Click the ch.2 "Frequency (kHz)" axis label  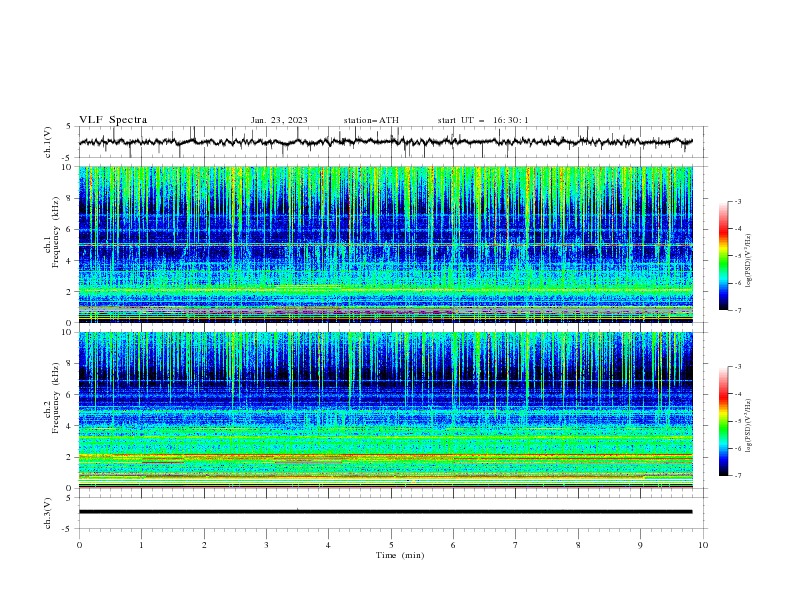pyautogui.click(x=55, y=398)
